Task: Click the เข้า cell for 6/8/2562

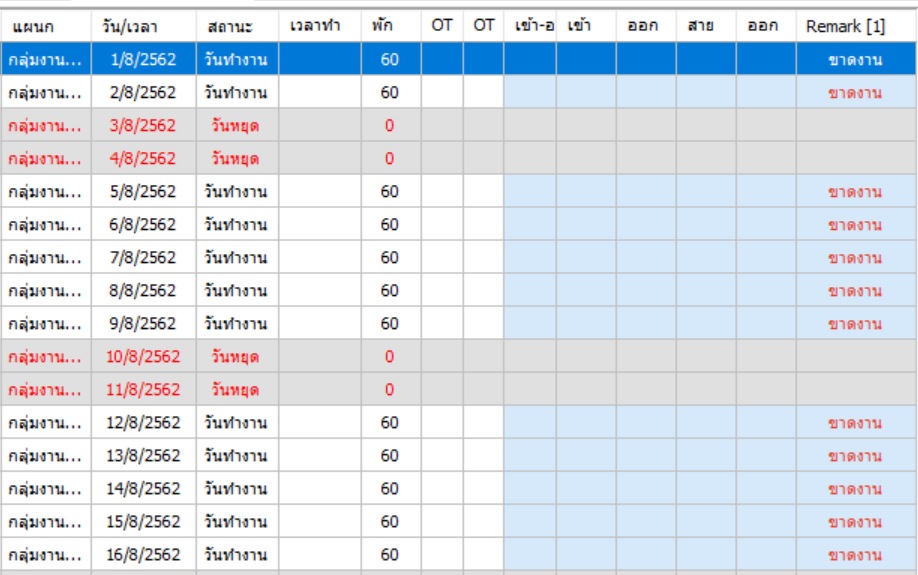Action: [586, 225]
